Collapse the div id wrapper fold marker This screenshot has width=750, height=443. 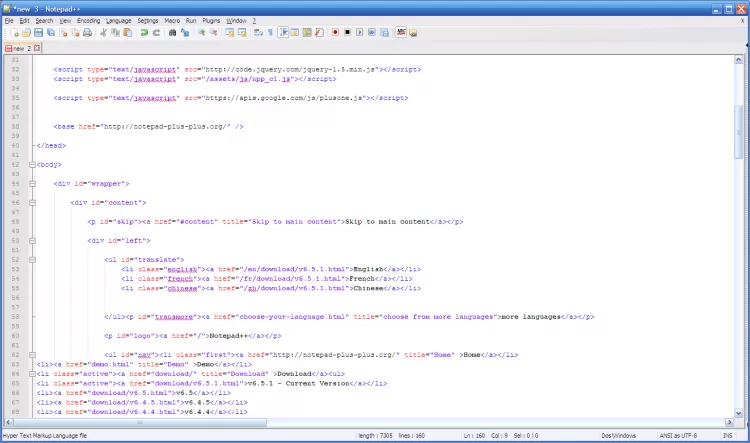coord(32,184)
